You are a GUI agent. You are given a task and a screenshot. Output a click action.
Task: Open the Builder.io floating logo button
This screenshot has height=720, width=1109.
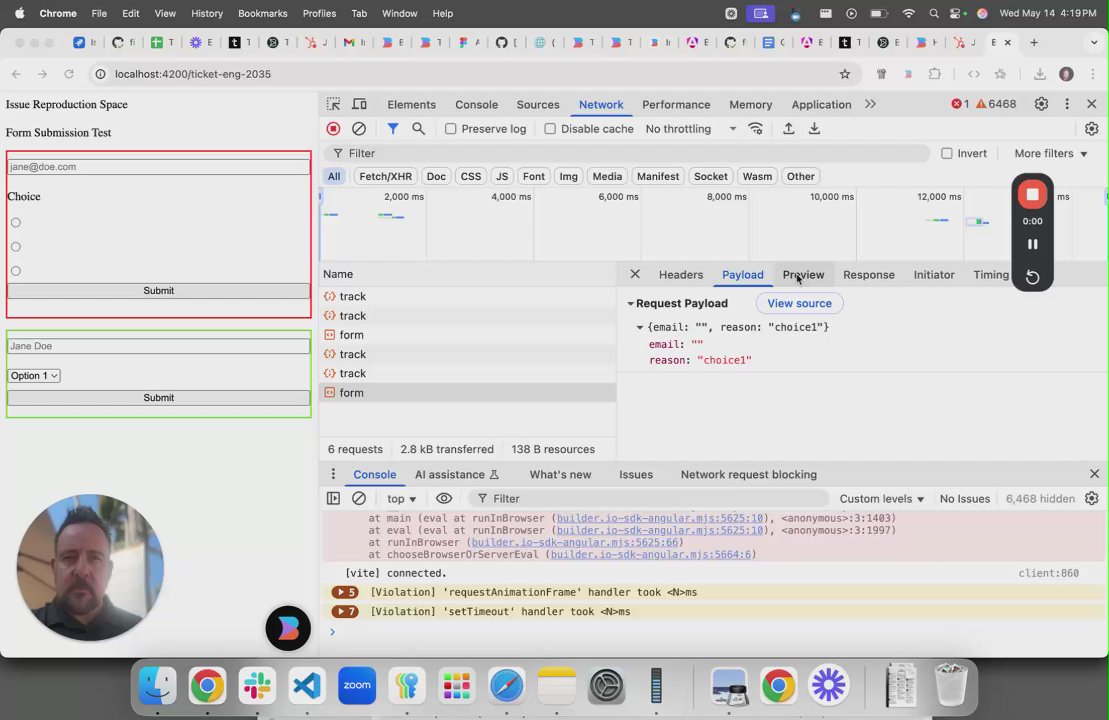[288, 628]
